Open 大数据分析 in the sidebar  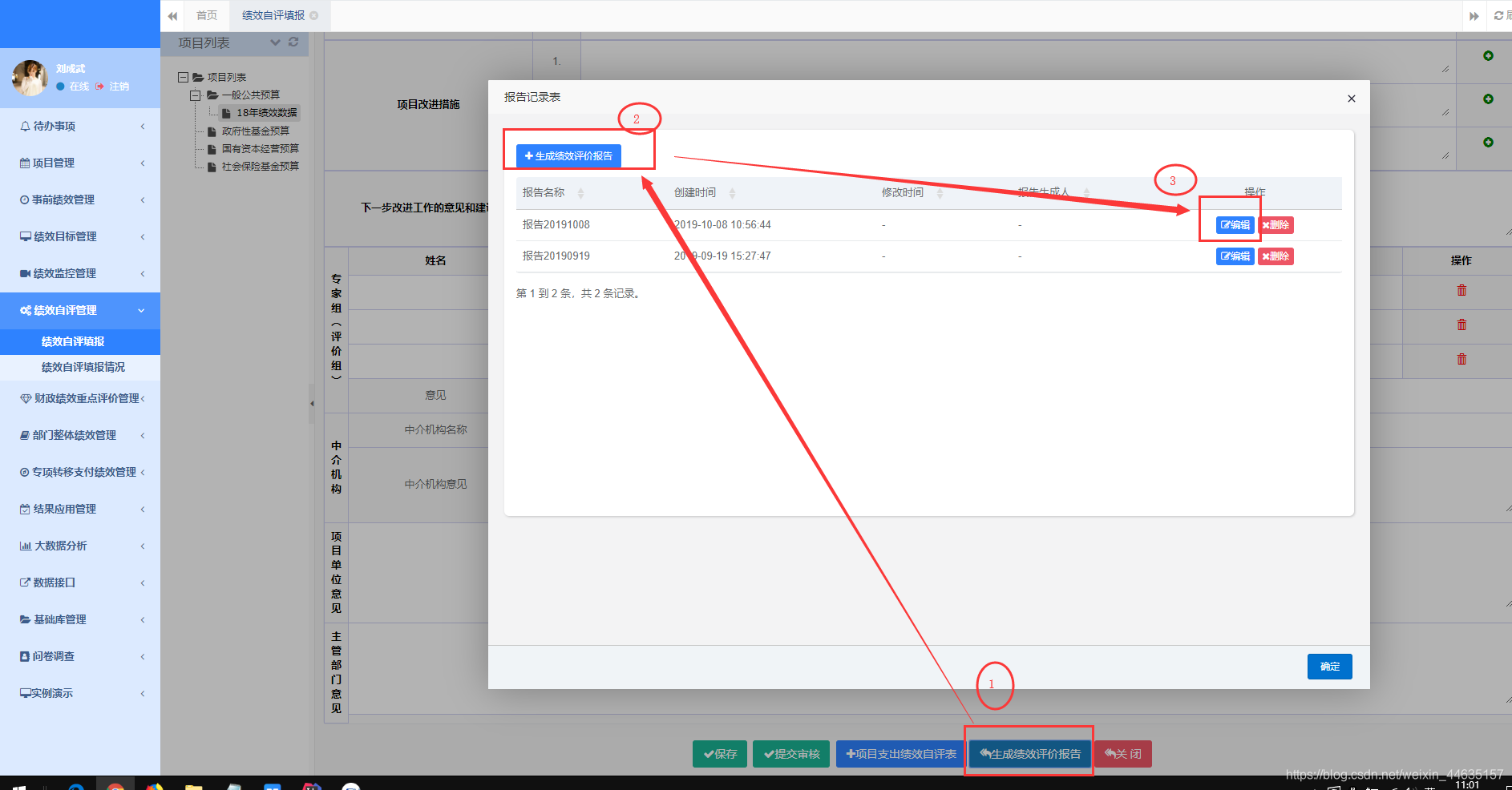point(80,546)
